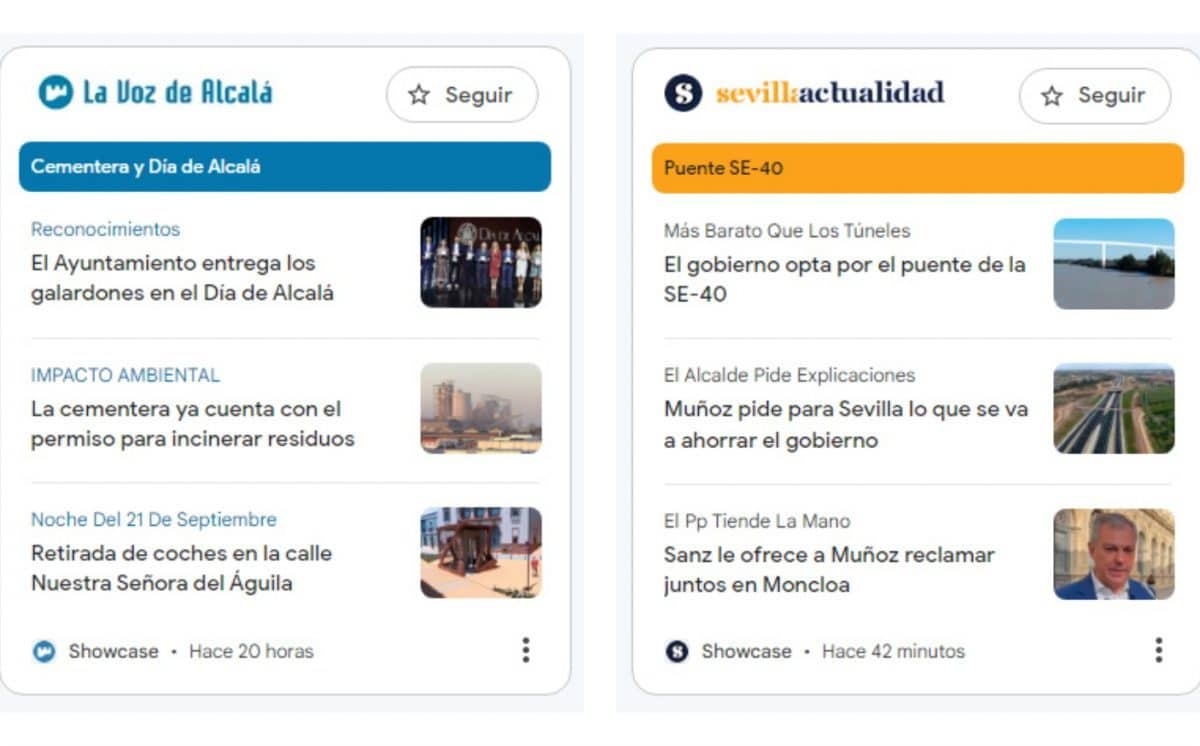Viewport: 1200px width, 746px height.
Task: Click the star in La Voz Seguir button
Action: click(419, 95)
